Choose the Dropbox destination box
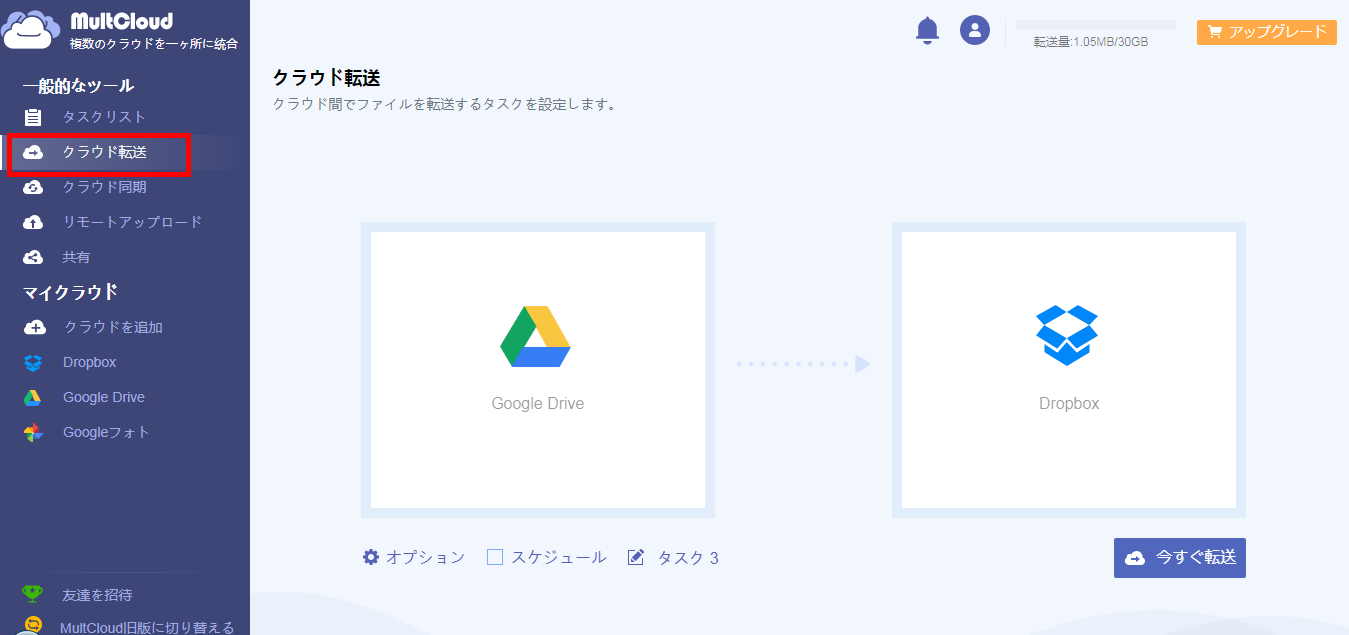The image size is (1349, 635). pyautogui.click(x=1068, y=370)
